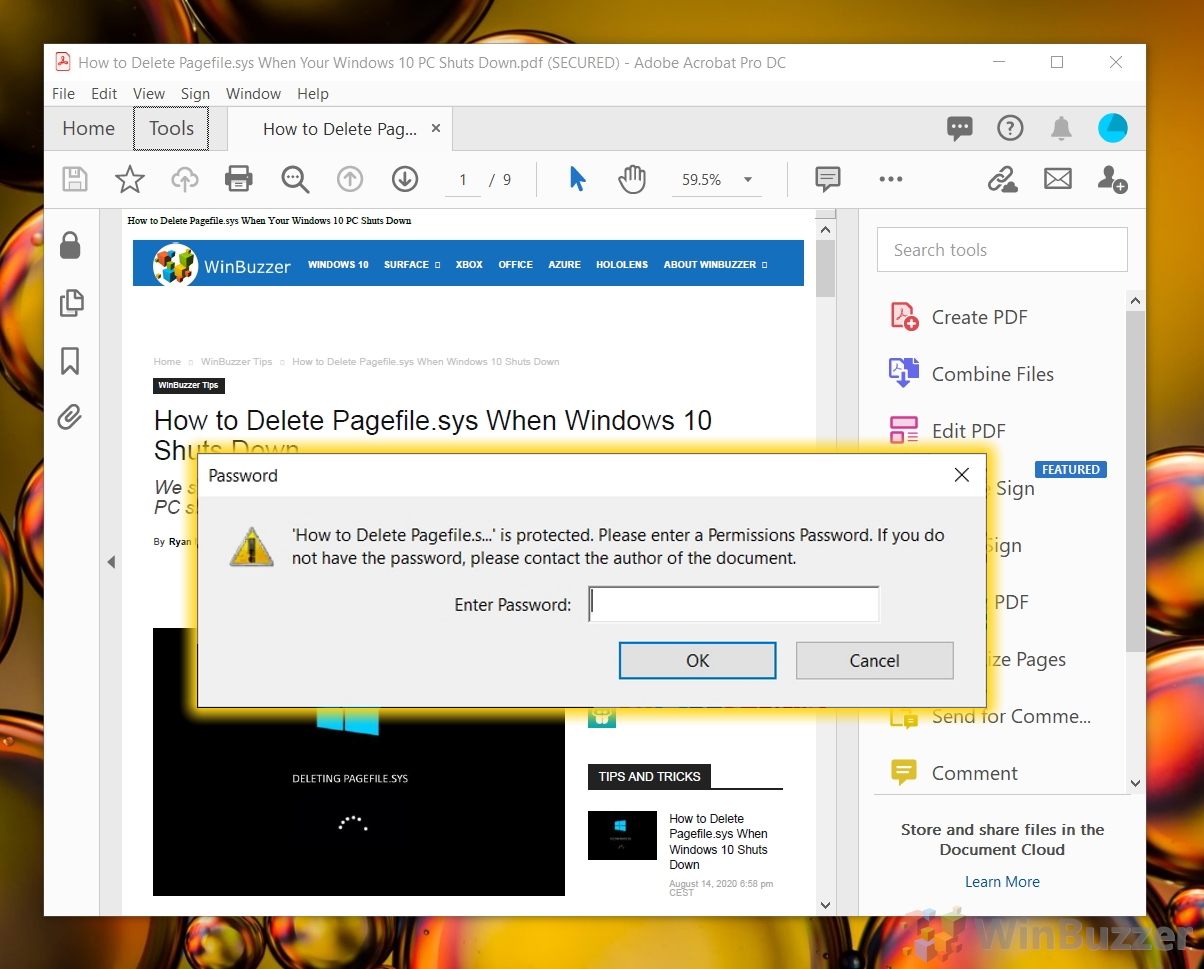
Task: Click the current page number box
Action: click(x=463, y=180)
